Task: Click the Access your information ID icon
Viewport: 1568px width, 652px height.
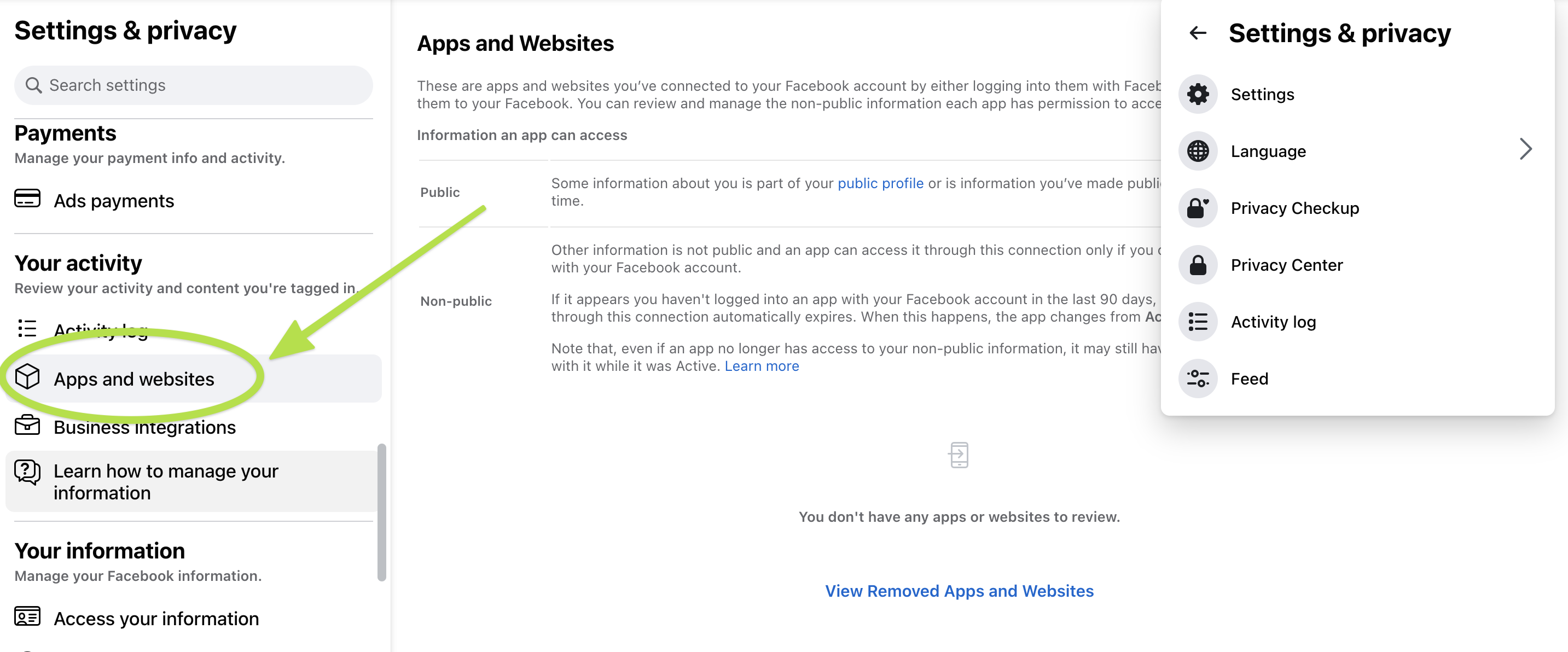Action: tap(27, 616)
